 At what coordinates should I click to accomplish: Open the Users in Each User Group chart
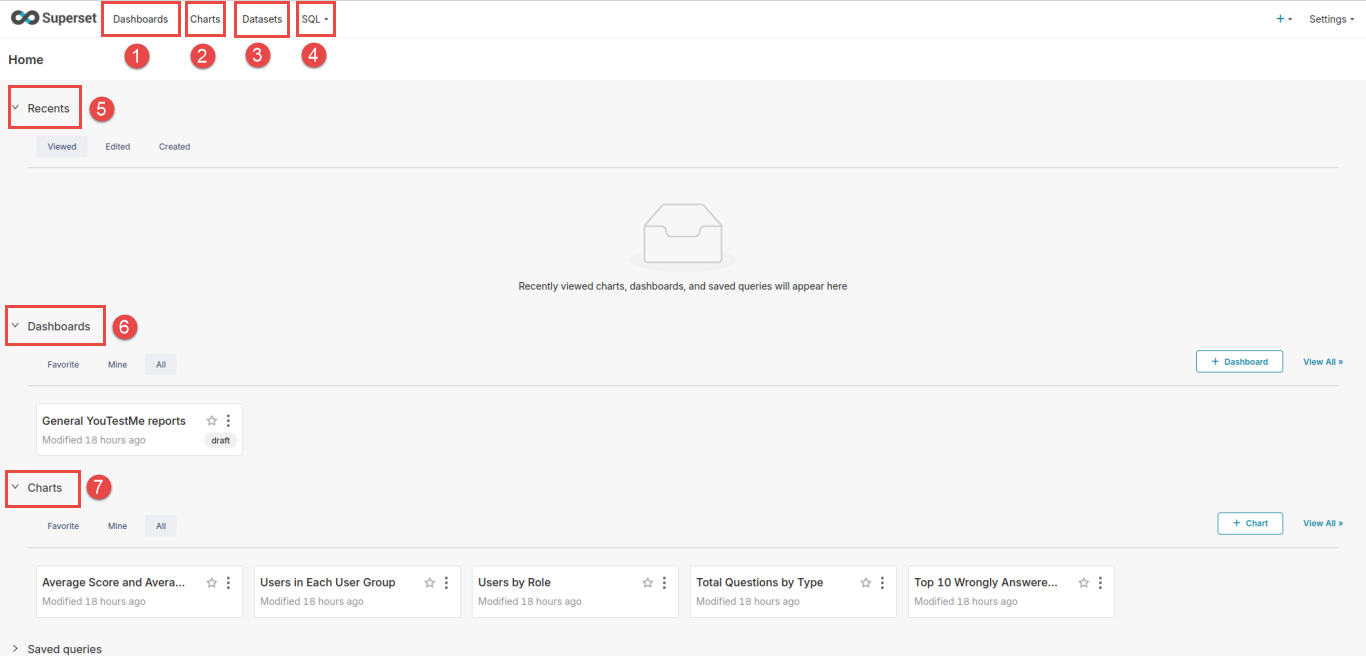click(357, 592)
